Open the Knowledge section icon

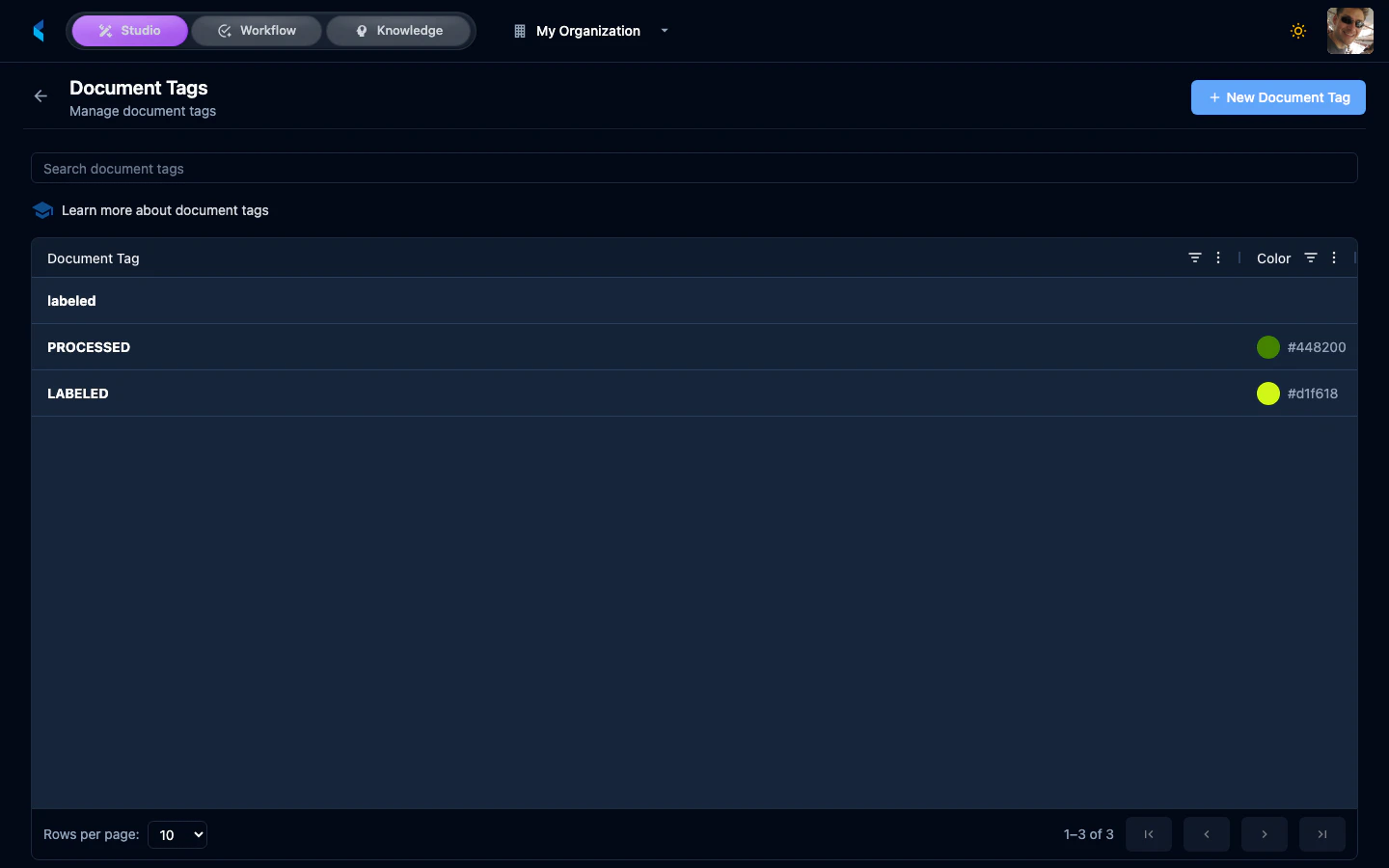[362, 30]
